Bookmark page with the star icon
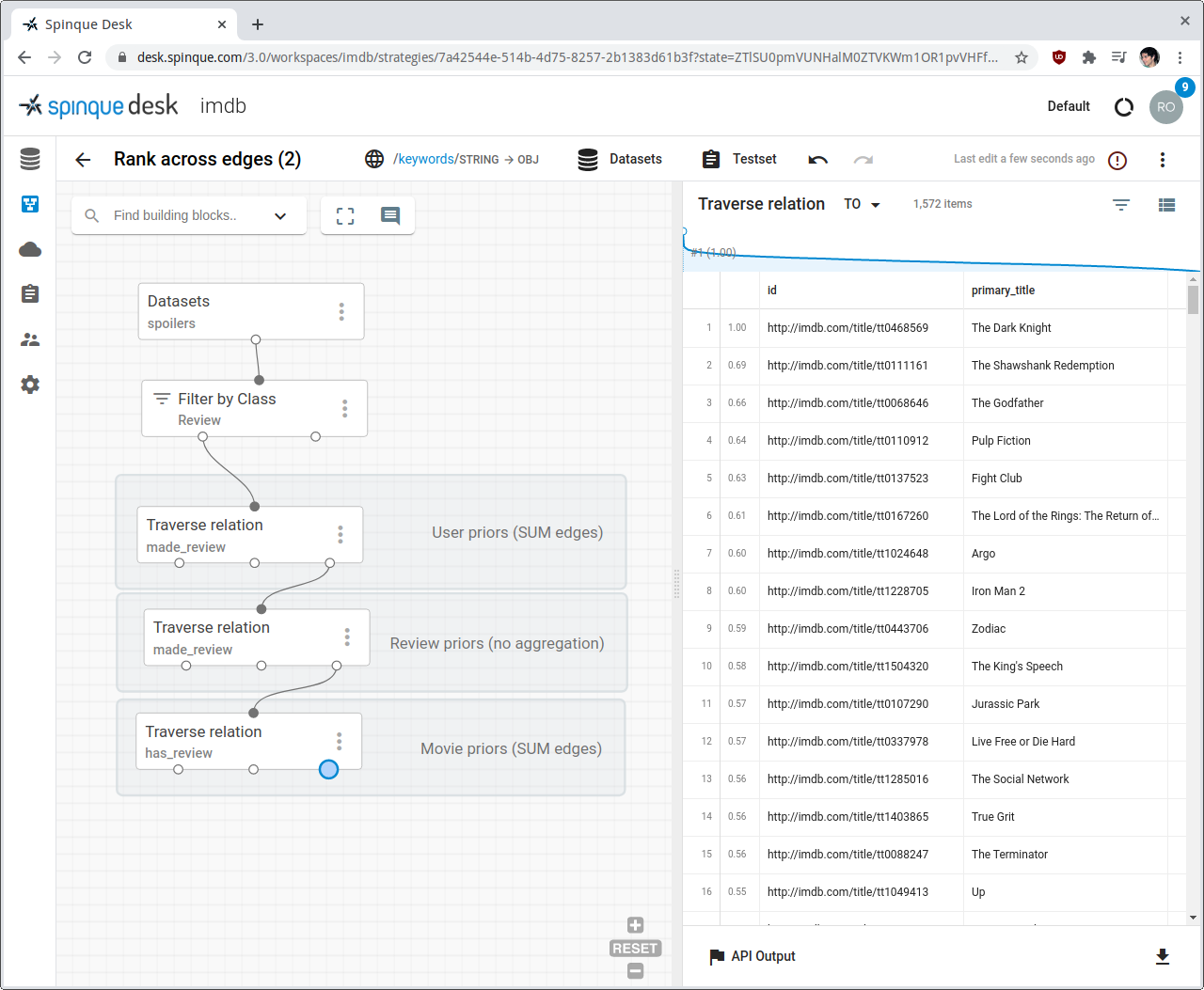The height and width of the screenshot is (990, 1204). (x=1022, y=57)
